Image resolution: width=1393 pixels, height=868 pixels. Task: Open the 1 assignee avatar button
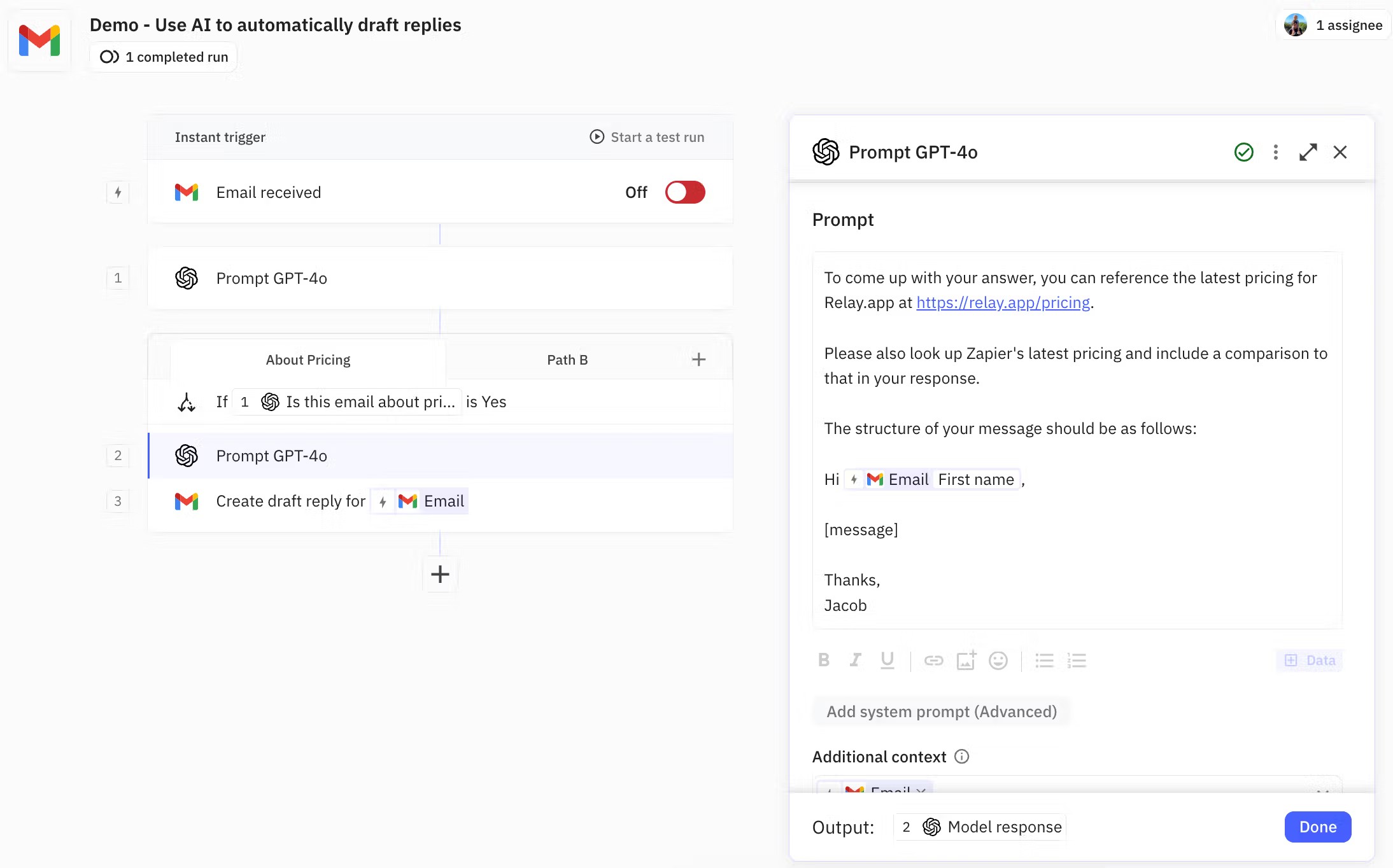(1333, 25)
